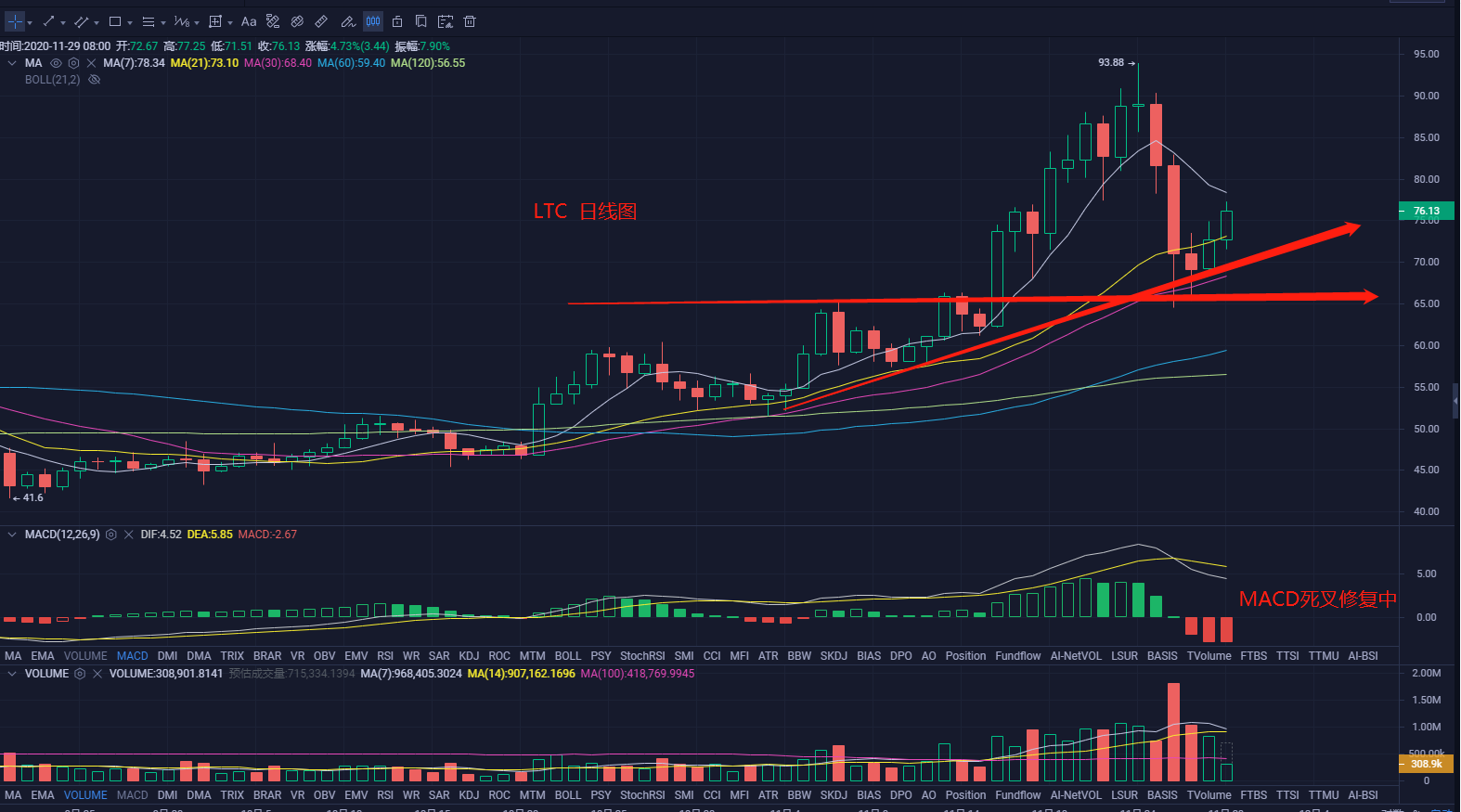Click the MA(21):73.10 legend value

point(204,63)
